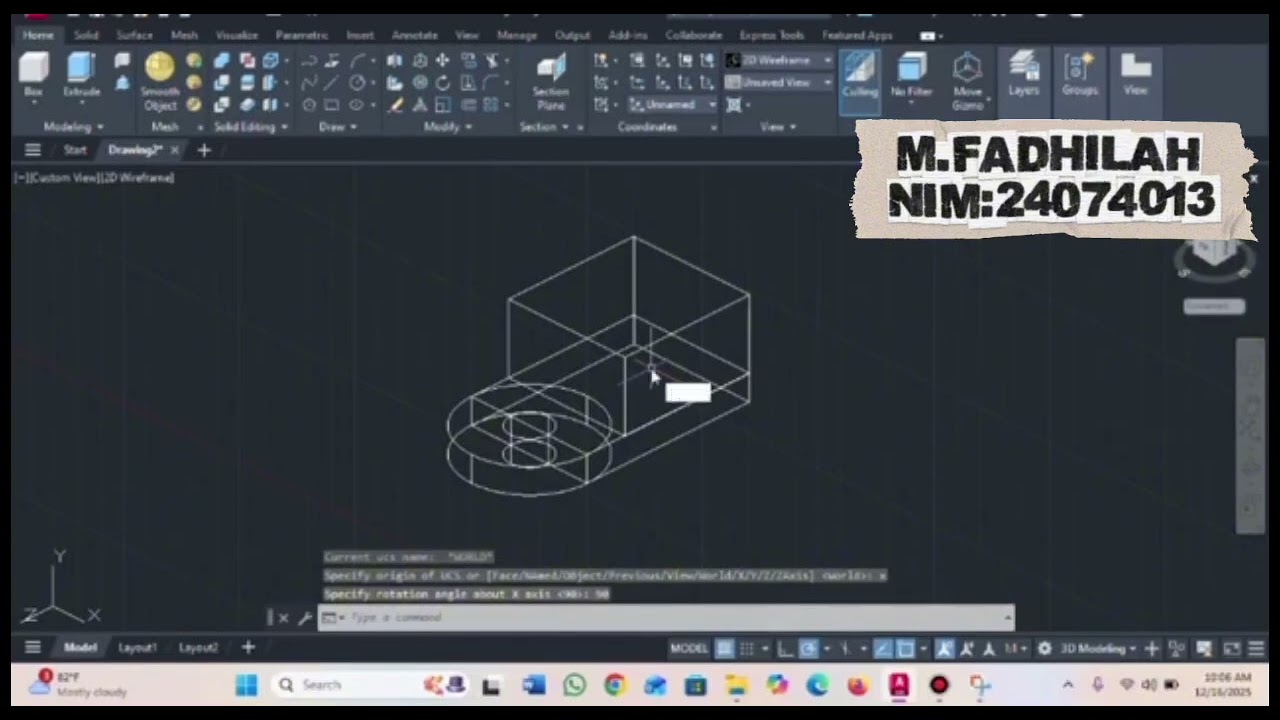Open the layout tabs hamburger menu
This screenshot has width=1280, height=720.
click(33, 647)
